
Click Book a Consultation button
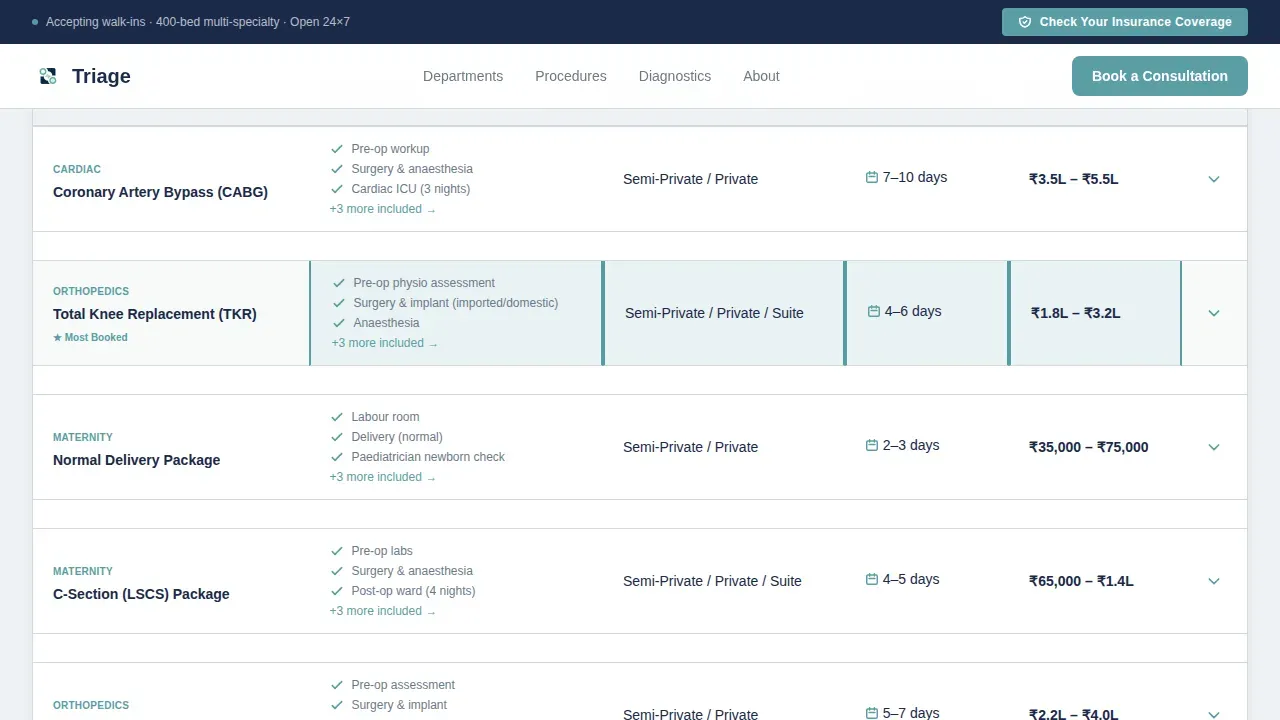(x=1160, y=76)
